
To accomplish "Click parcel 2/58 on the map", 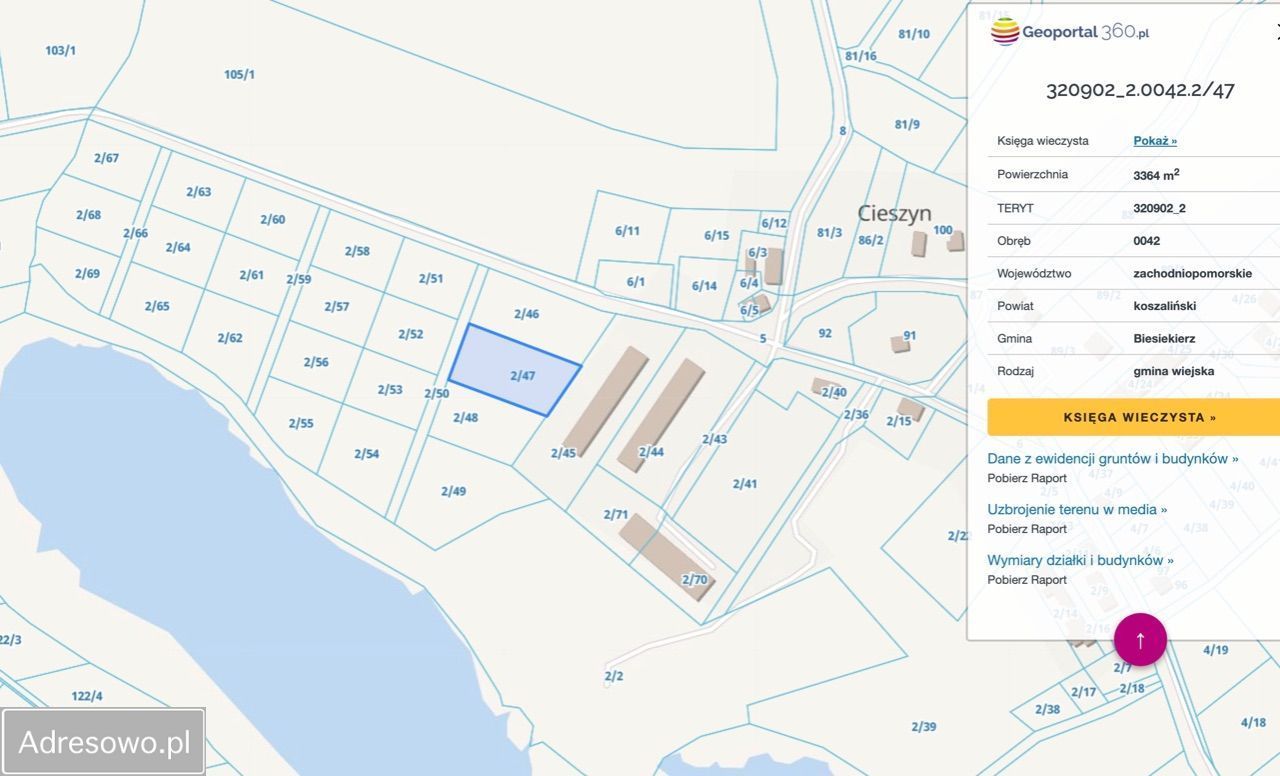I will point(357,252).
